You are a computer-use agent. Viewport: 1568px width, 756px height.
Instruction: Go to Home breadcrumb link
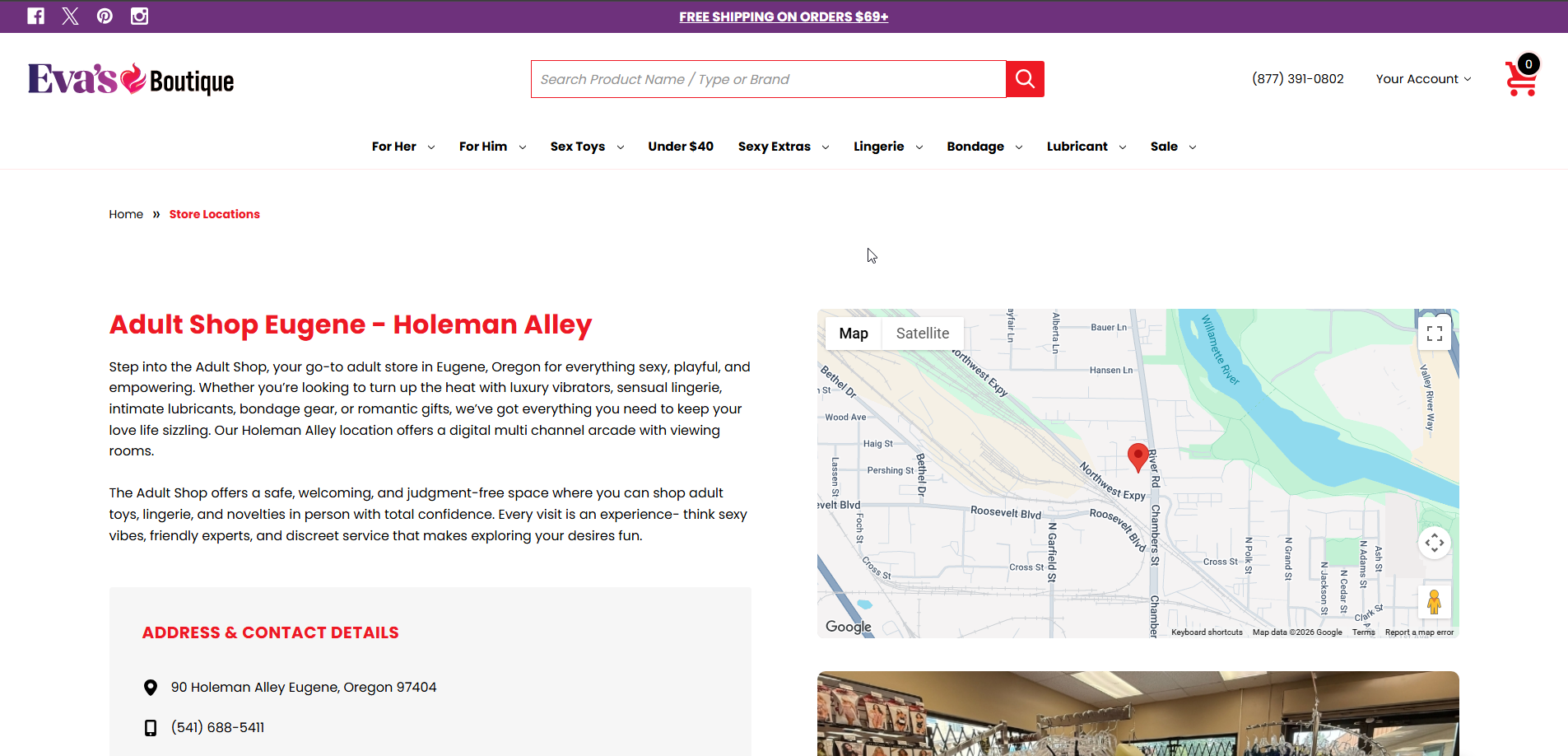(x=126, y=214)
